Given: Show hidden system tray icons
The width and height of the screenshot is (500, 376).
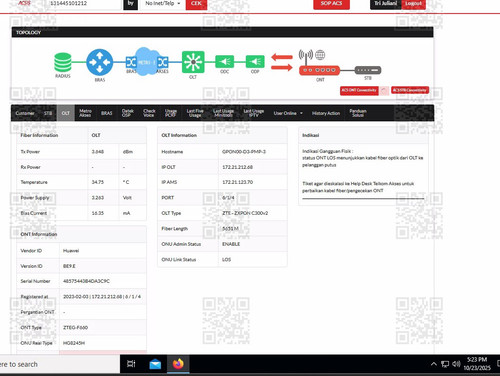Looking at the screenshot, I should tap(434, 364).
